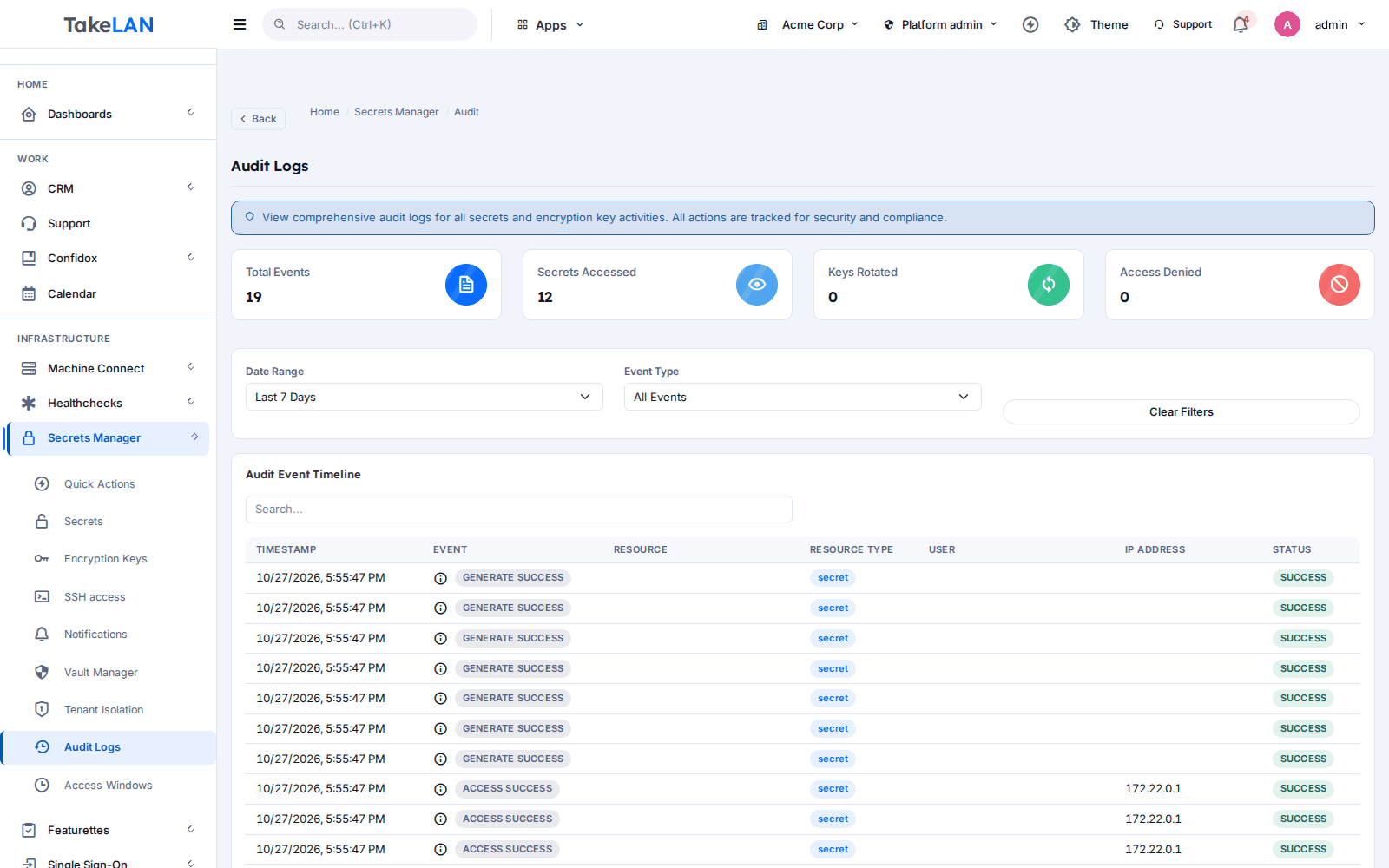Expand the Dashboards section chevron
This screenshot has width=1389, height=868.
coord(190,113)
